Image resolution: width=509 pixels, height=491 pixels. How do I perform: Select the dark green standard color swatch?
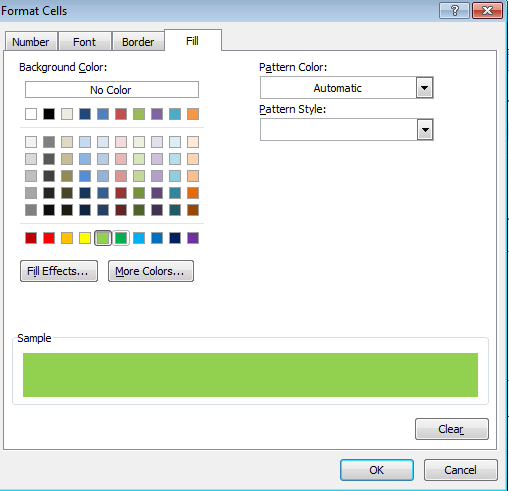click(x=121, y=238)
